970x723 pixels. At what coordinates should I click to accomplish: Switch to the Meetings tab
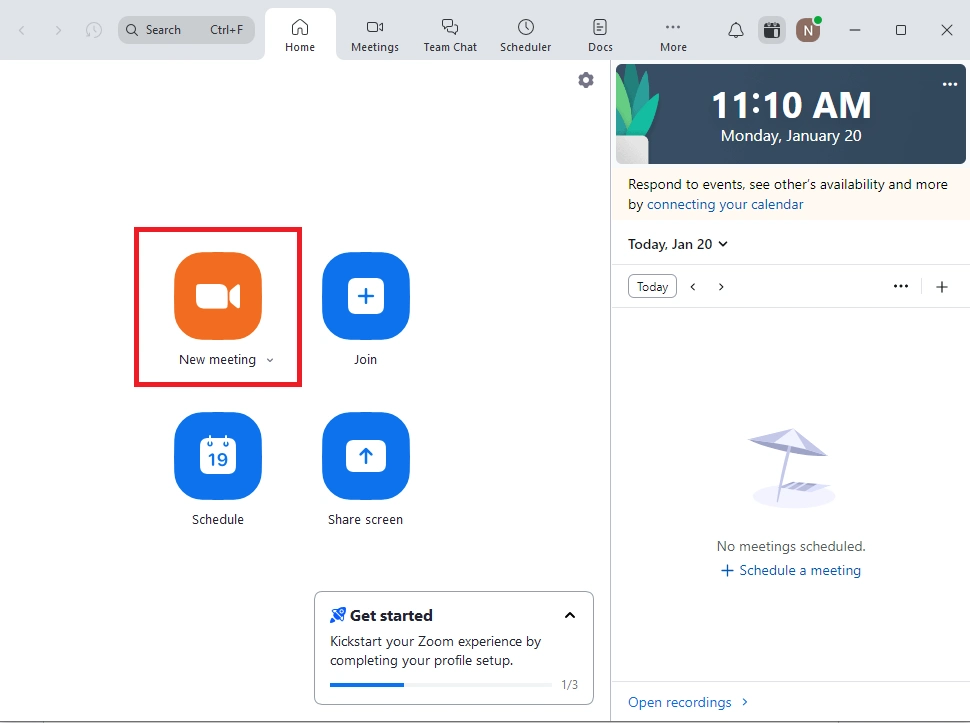(375, 34)
